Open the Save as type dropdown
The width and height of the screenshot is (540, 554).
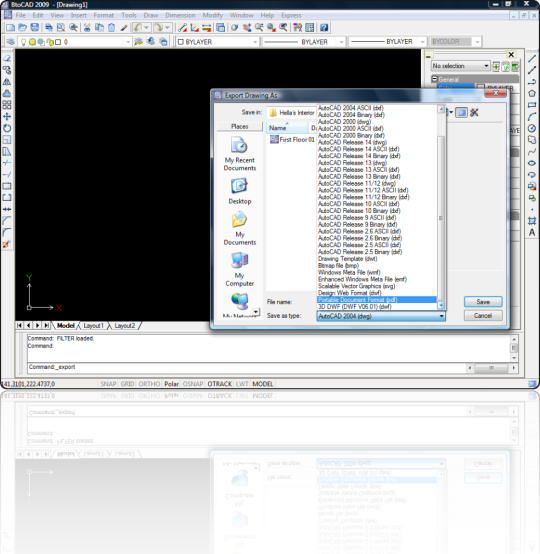click(x=381, y=316)
